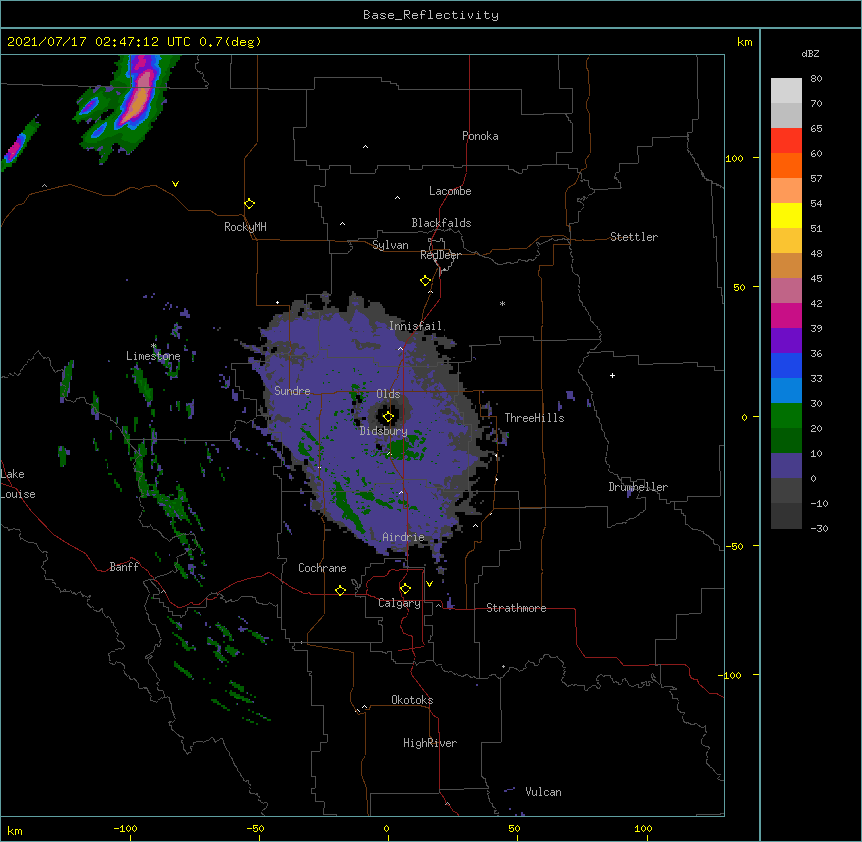Click the yellow diamond marker below Cochrane
Image resolution: width=862 pixels, height=842 pixels.
tap(340, 590)
